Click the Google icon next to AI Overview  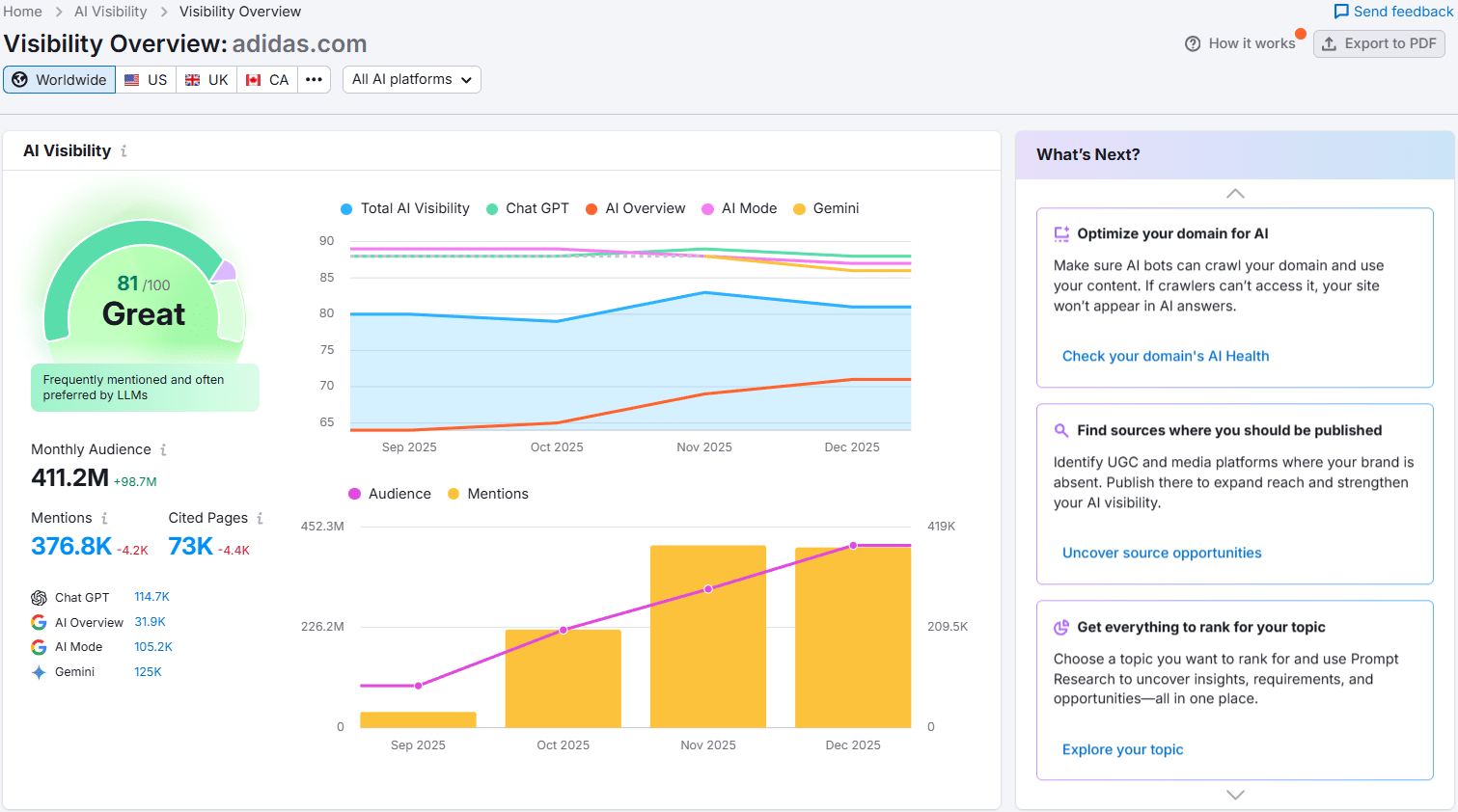click(x=39, y=622)
